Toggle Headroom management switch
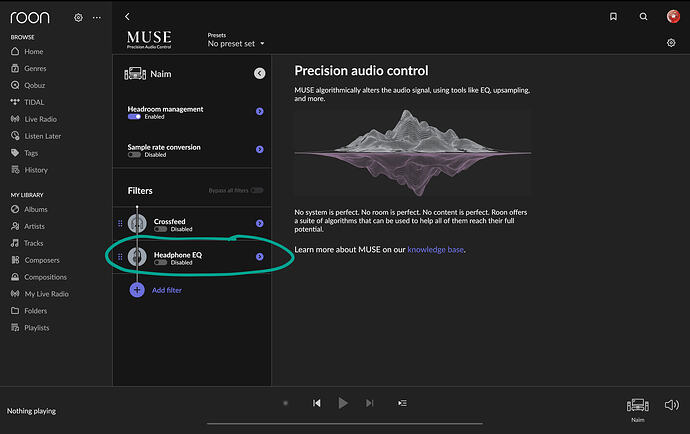 pyautogui.click(x=134, y=117)
